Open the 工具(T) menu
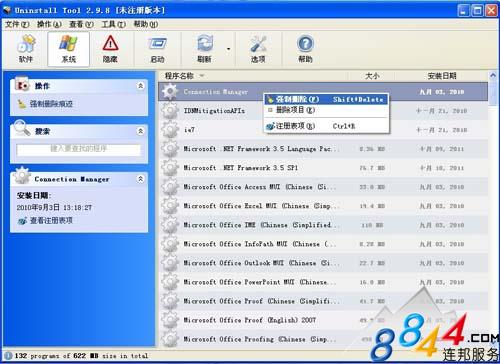Viewport: 500px width, 364px height. pos(113,24)
